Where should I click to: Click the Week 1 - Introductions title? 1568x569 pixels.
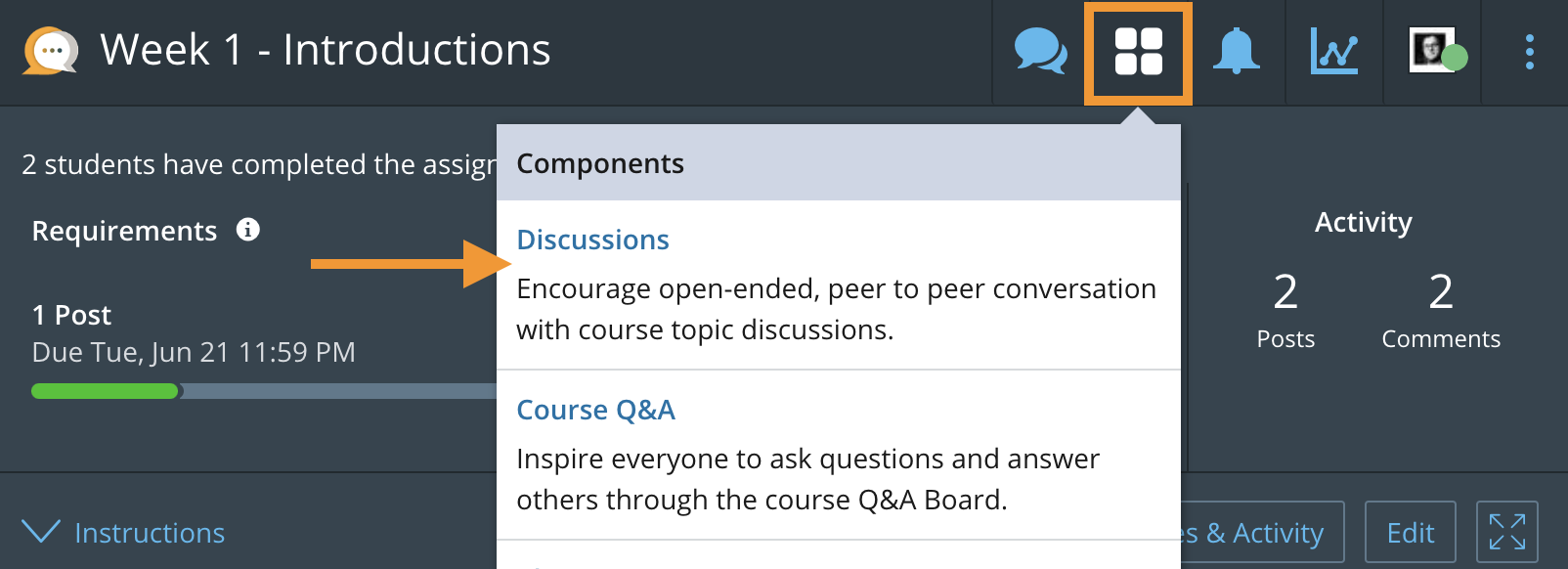coord(326,50)
